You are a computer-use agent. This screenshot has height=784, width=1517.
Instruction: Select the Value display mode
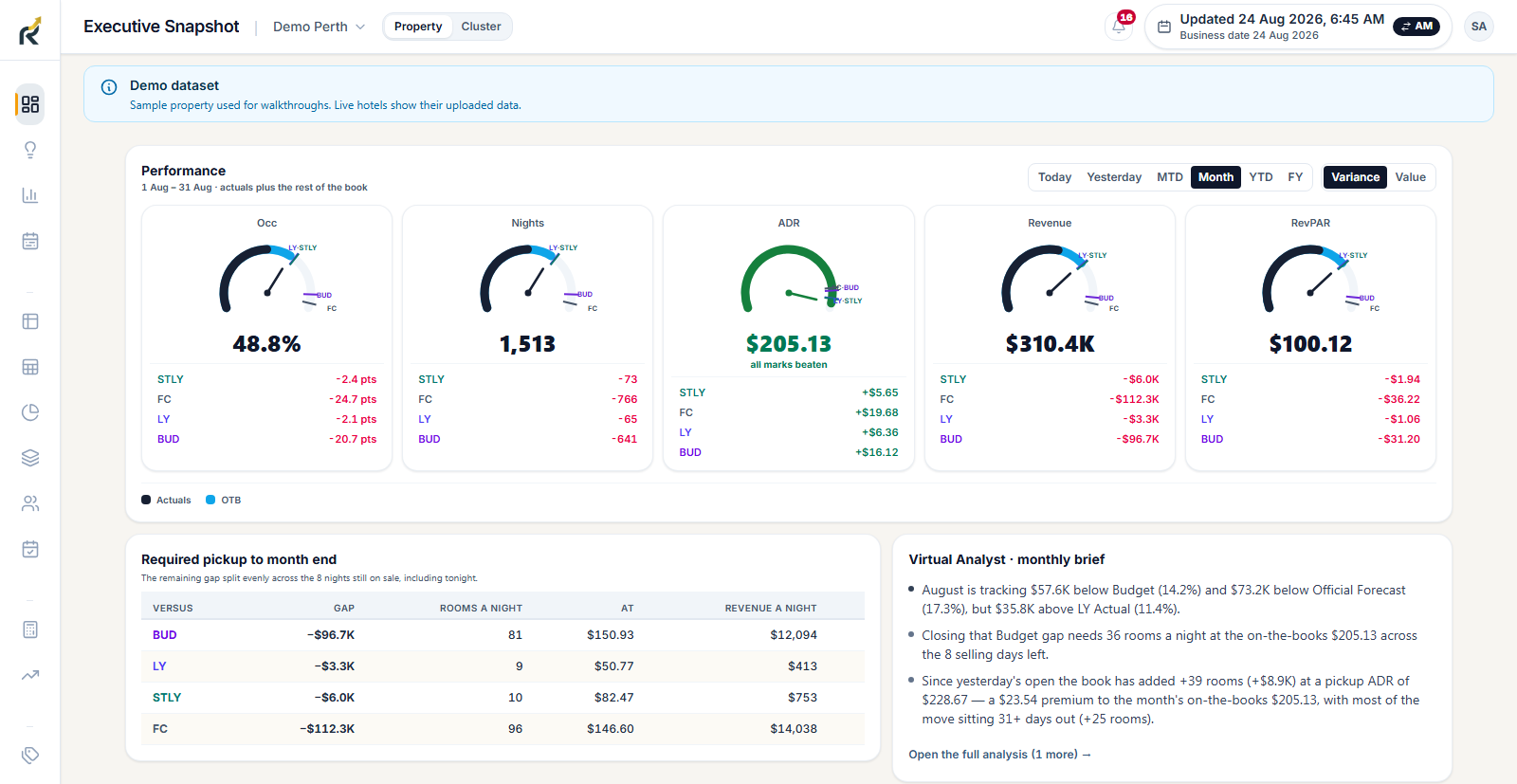(1410, 177)
